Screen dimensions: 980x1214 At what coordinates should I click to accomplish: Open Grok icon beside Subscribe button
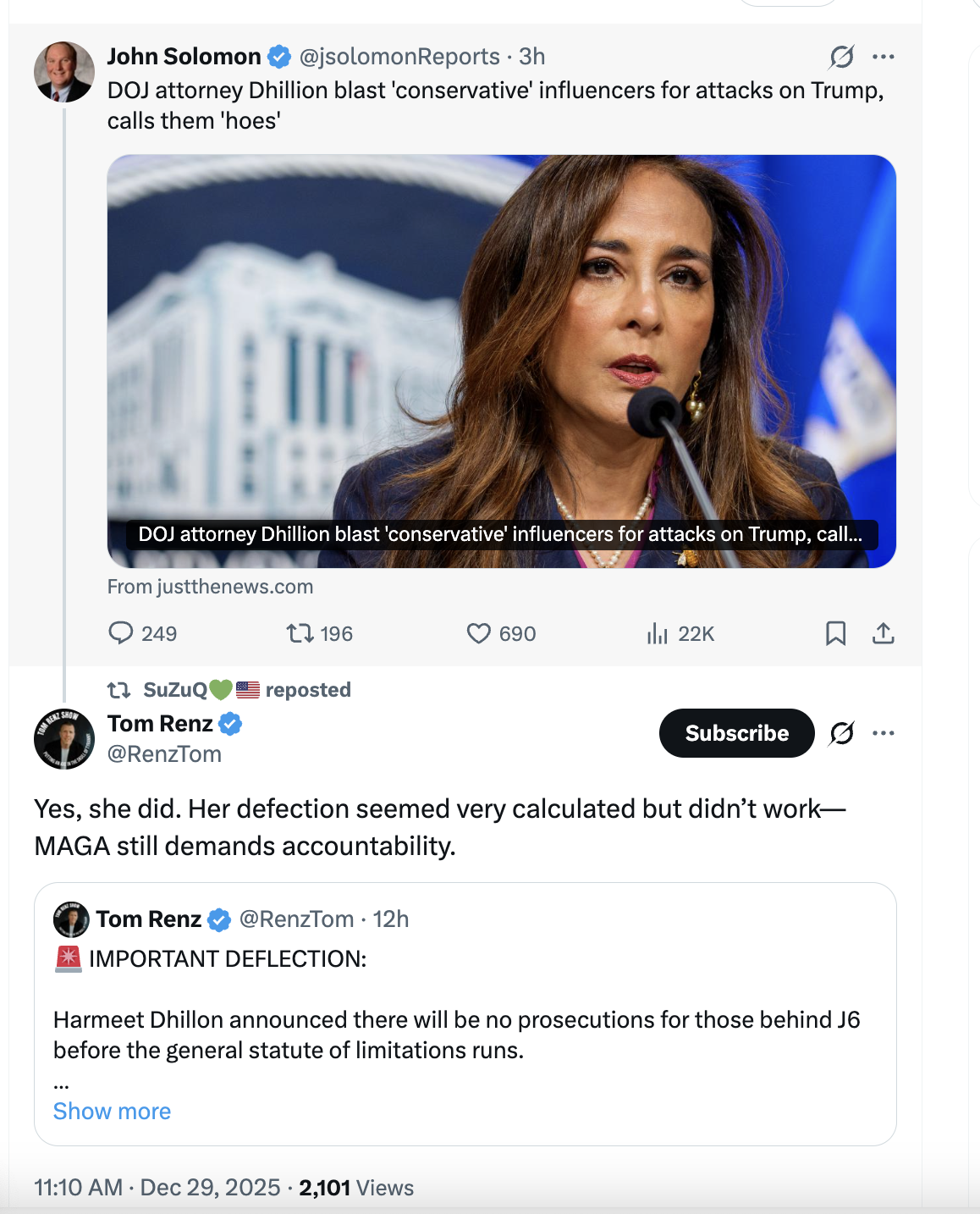841,733
